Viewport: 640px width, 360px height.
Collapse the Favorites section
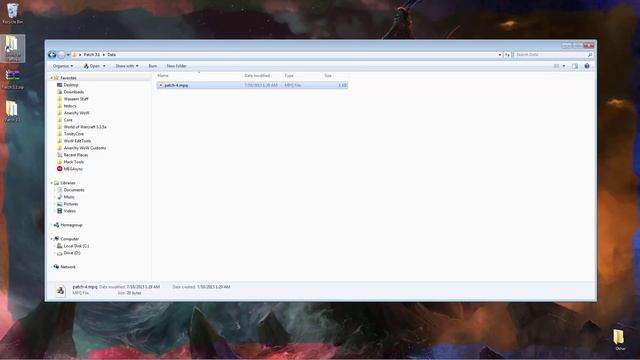point(52,78)
